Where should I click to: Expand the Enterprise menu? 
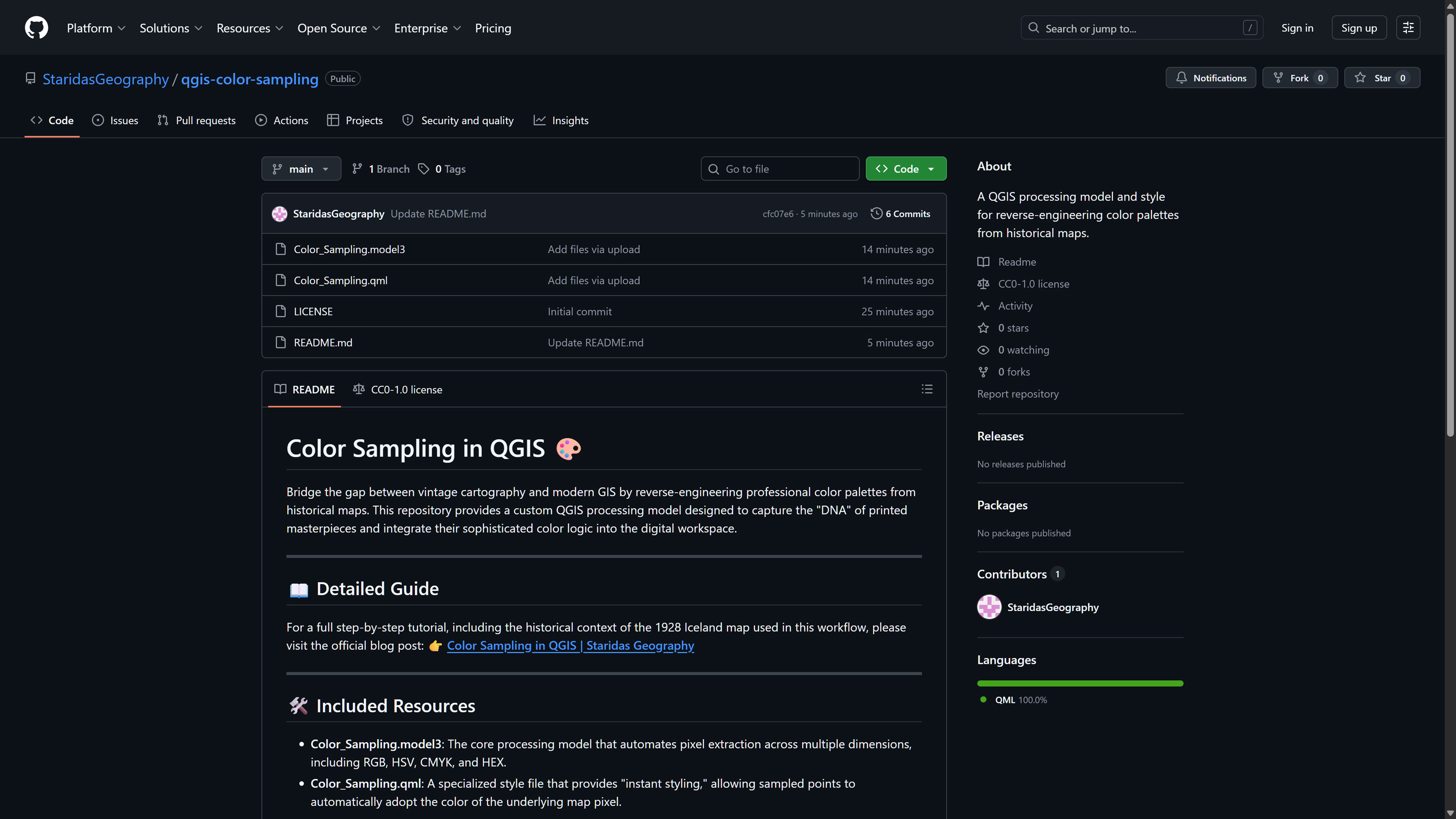click(x=428, y=28)
